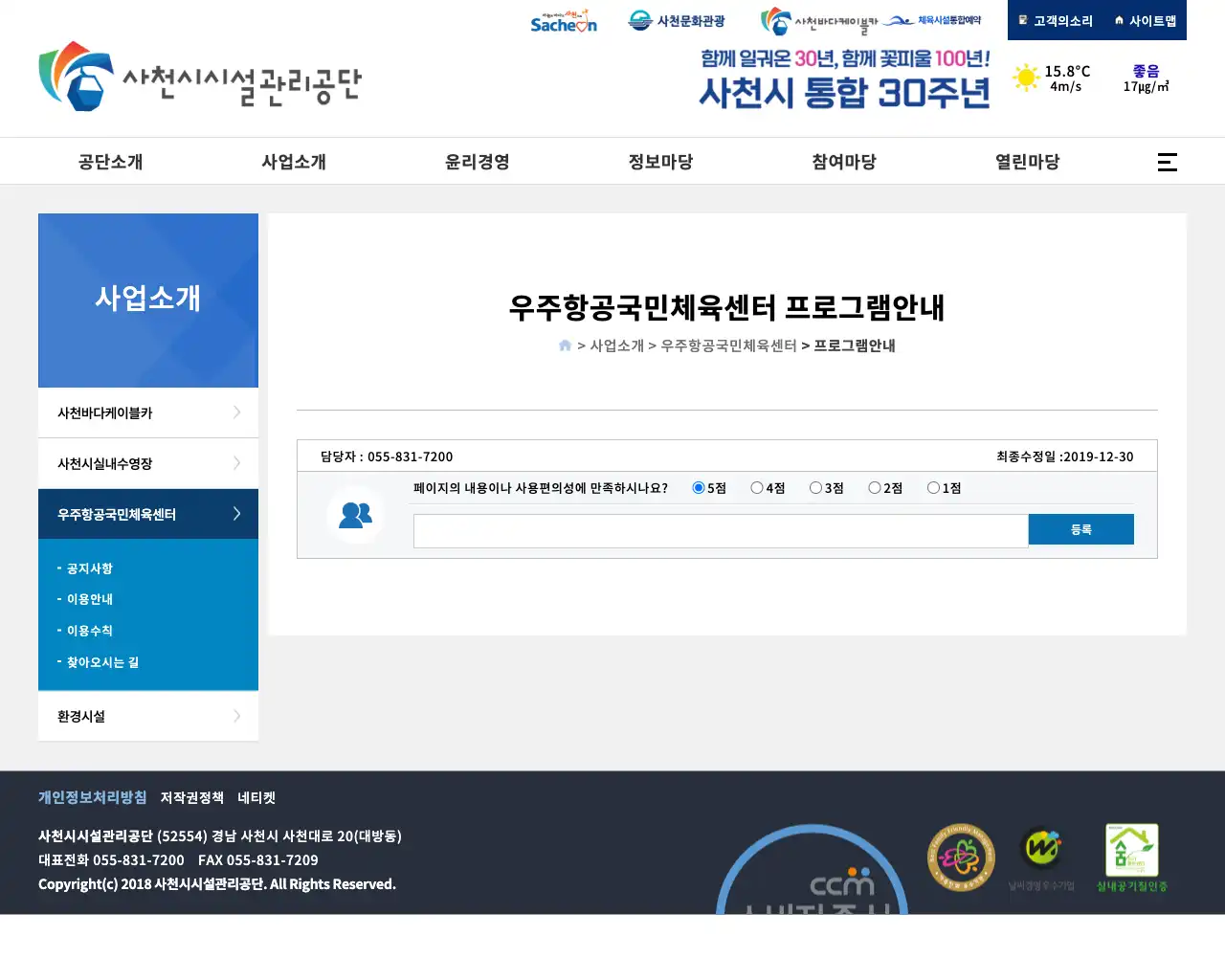Click the satisfaction comment text field
The image size is (1225, 980).
pyautogui.click(x=720, y=531)
